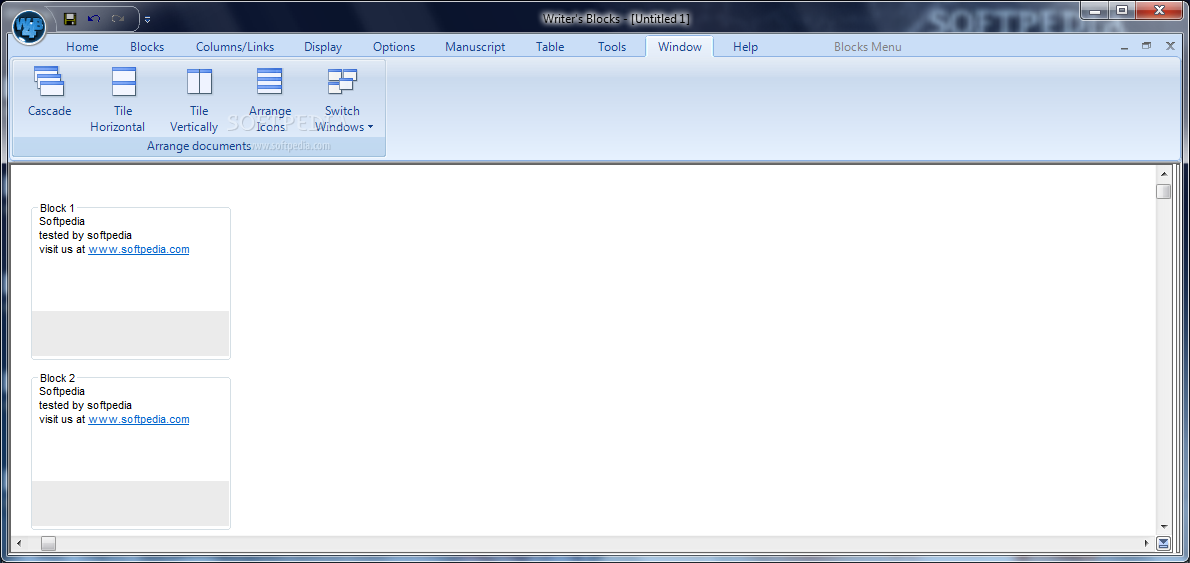Click the first 'Softpedia' line in Block 2
This screenshot has width=1190, height=563.
tap(62, 392)
